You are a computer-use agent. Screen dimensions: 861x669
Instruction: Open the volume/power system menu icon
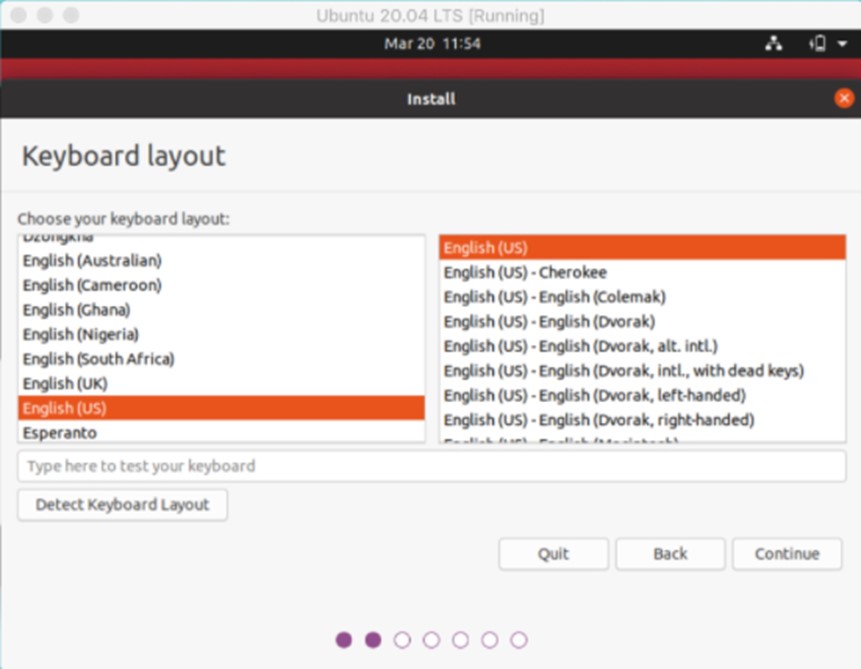coord(817,43)
